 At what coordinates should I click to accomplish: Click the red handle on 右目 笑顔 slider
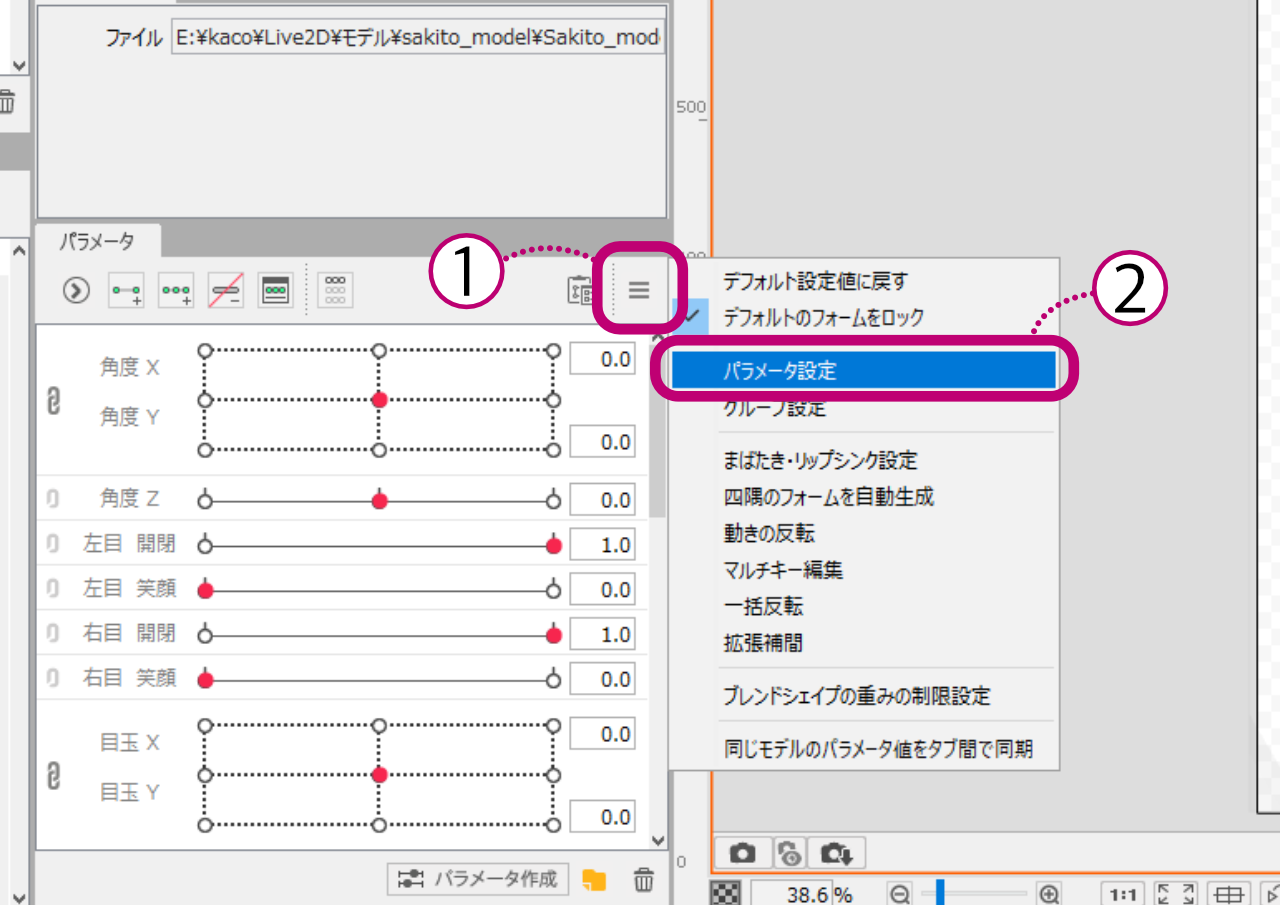[x=205, y=680]
